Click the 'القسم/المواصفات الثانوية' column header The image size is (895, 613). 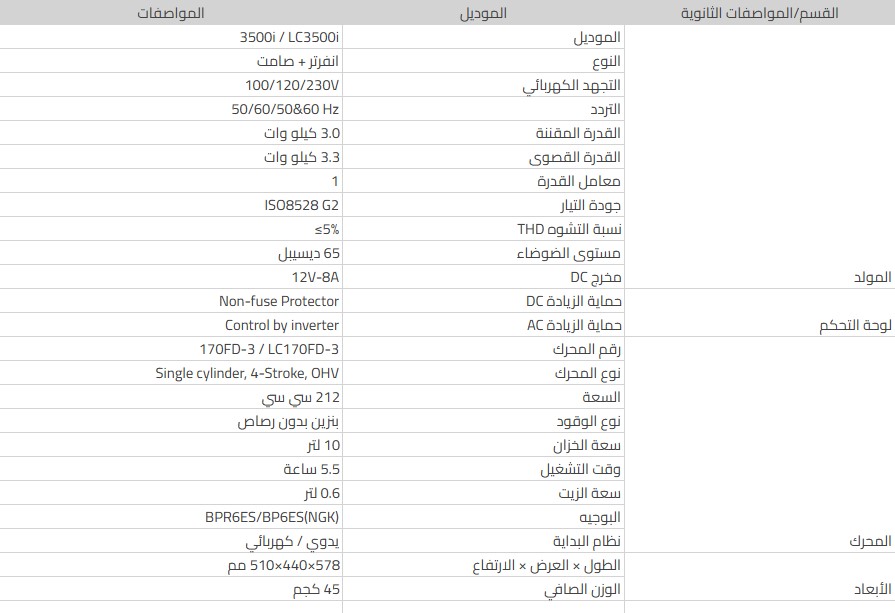click(x=759, y=13)
